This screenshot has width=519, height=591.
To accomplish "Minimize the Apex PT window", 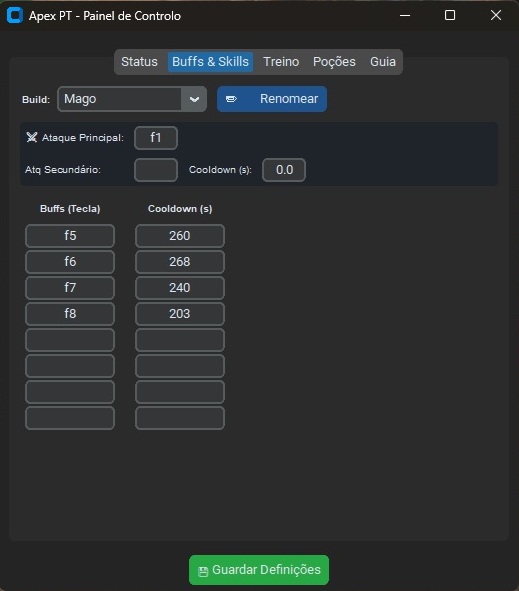I will (405, 15).
